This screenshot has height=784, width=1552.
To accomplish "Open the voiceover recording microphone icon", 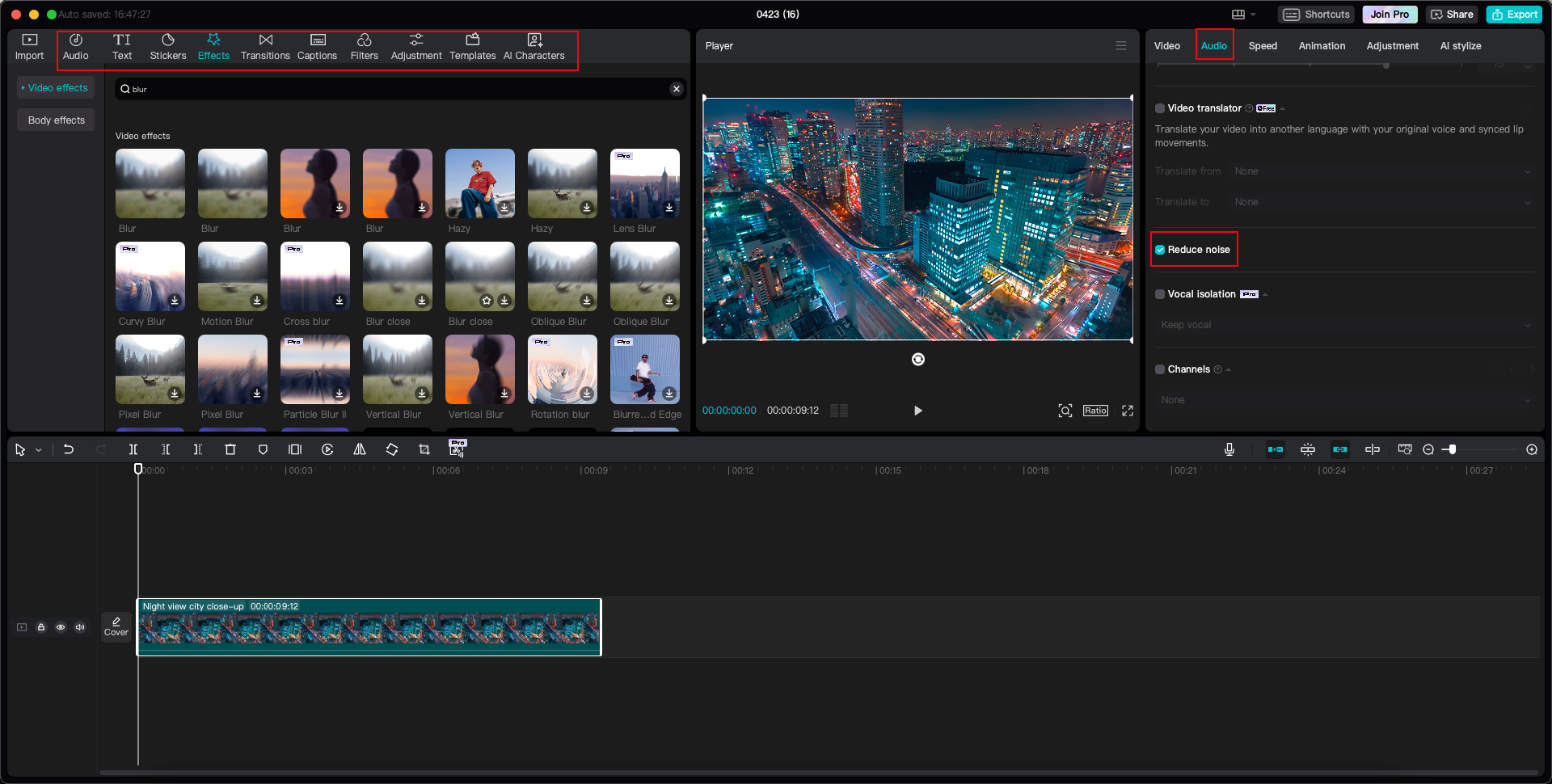I will (x=1229, y=449).
